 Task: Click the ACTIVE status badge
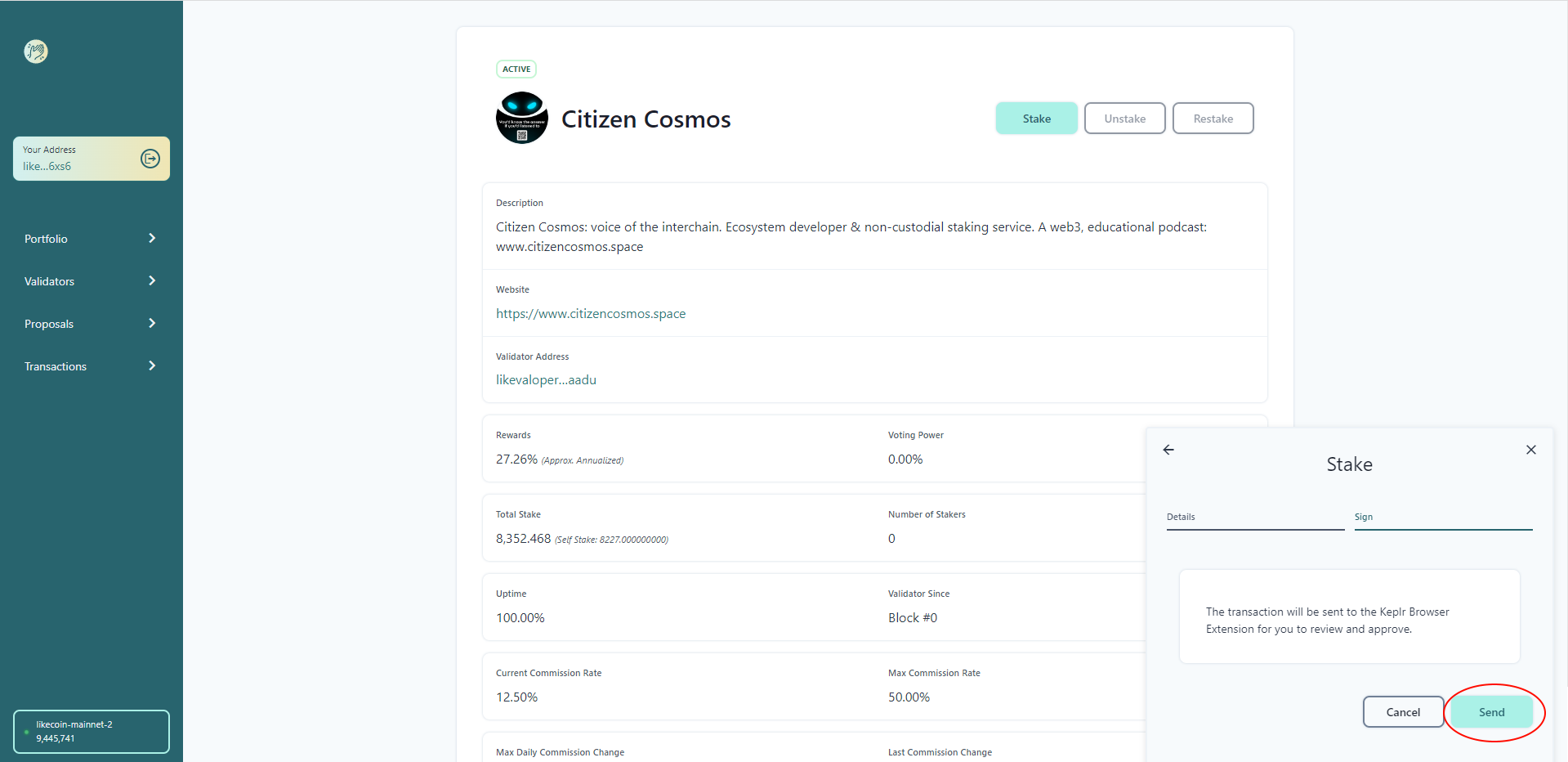click(x=516, y=69)
